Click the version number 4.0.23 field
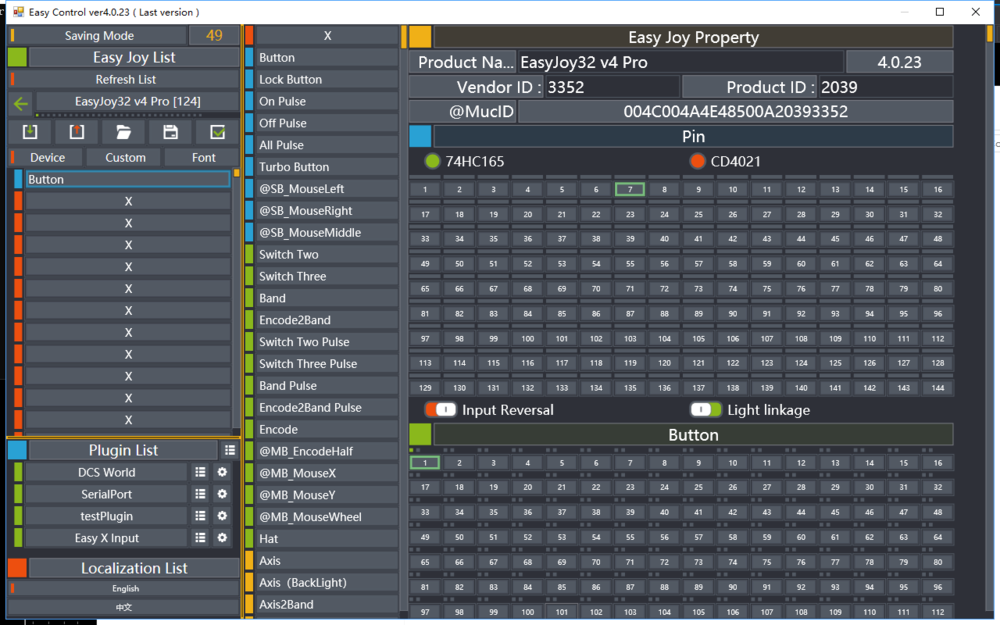This screenshot has width=1000, height=625. pyautogui.click(x=899, y=62)
